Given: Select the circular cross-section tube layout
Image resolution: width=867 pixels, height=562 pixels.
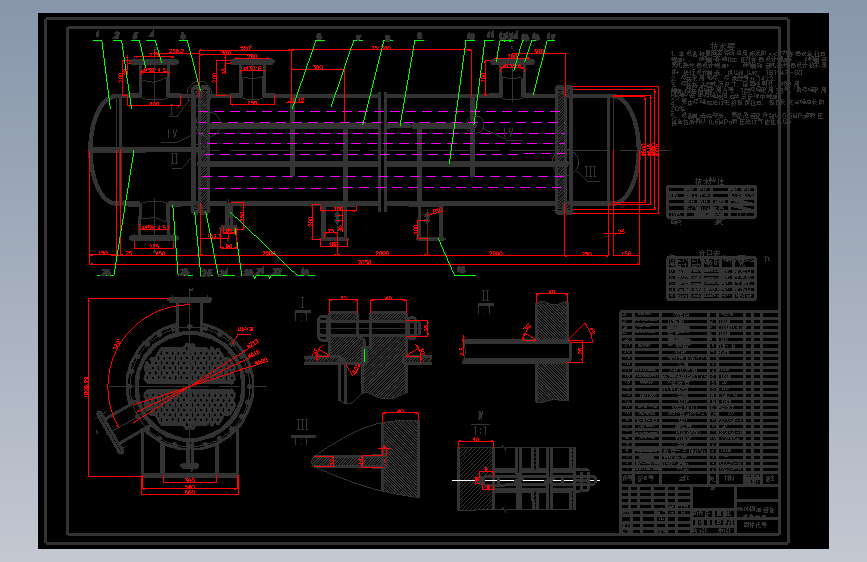Looking at the screenshot, I should (x=190, y=386).
